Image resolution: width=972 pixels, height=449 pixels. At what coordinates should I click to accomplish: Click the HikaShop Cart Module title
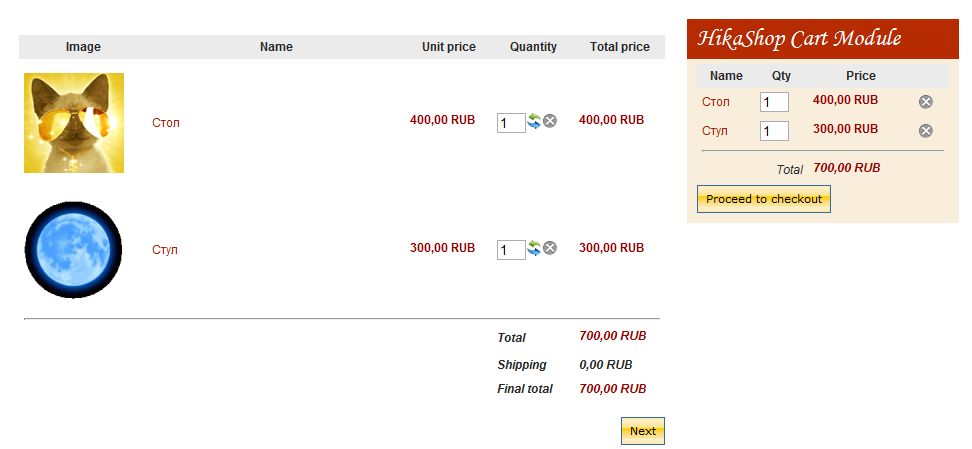tap(799, 39)
